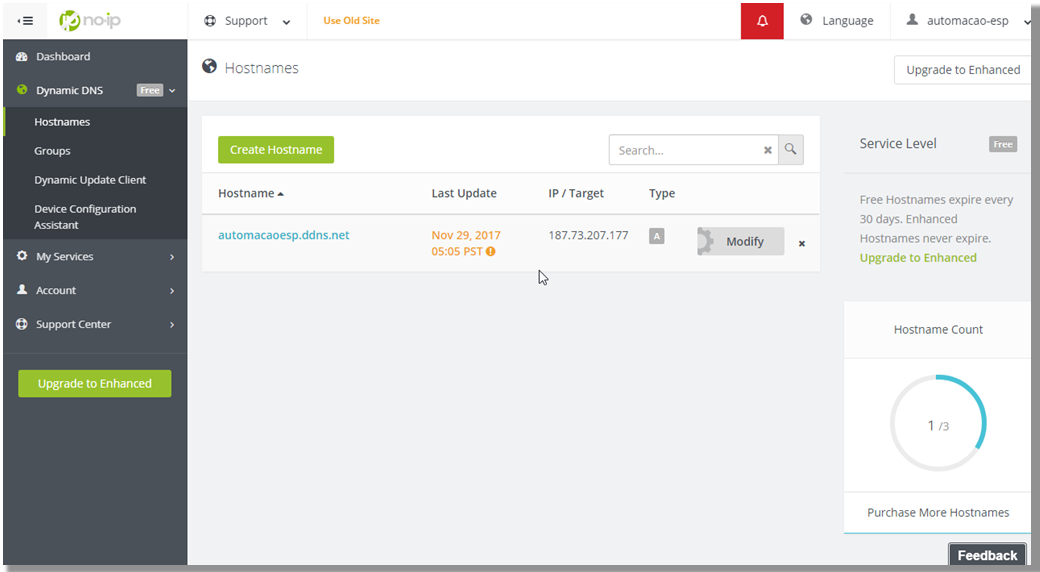Click the My Services gear icon
Viewport: 1040px width, 572px height.
[x=22, y=255]
